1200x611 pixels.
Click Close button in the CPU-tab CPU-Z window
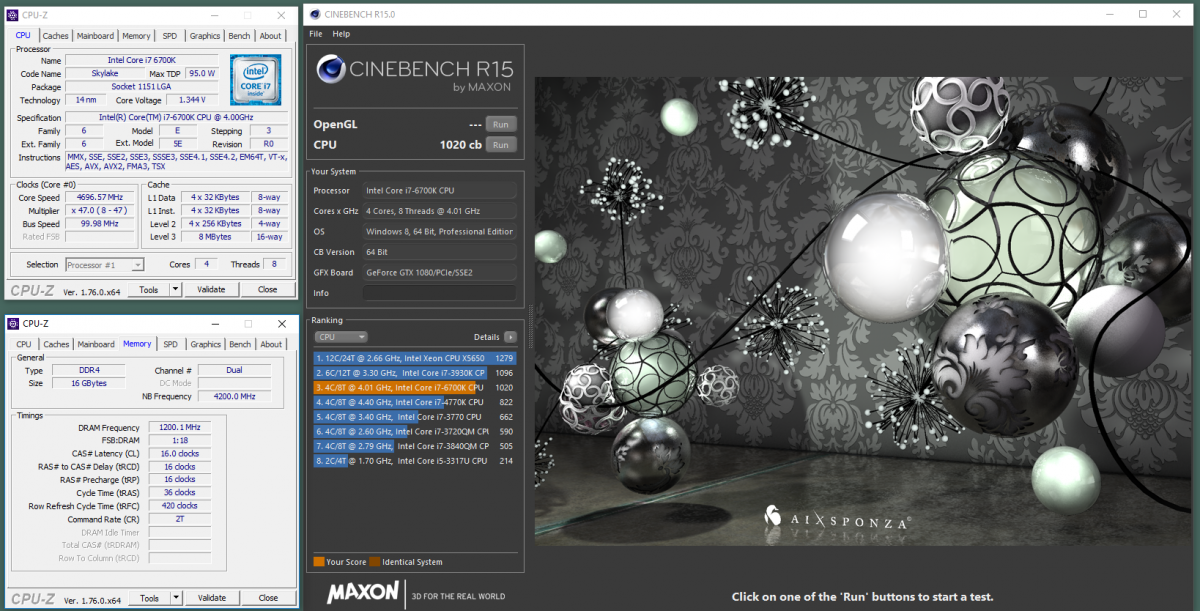click(268, 289)
